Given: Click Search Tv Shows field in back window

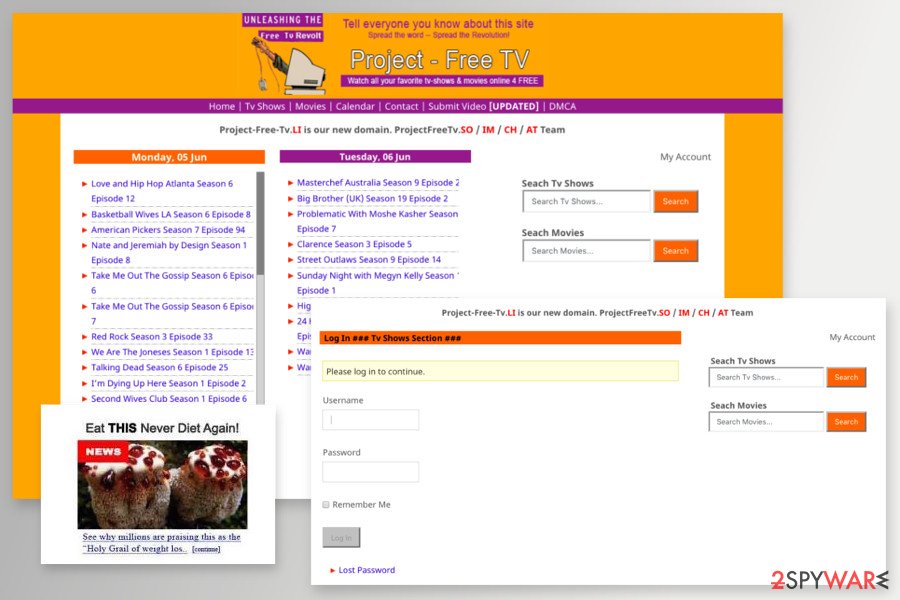Looking at the screenshot, I should pos(587,202).
